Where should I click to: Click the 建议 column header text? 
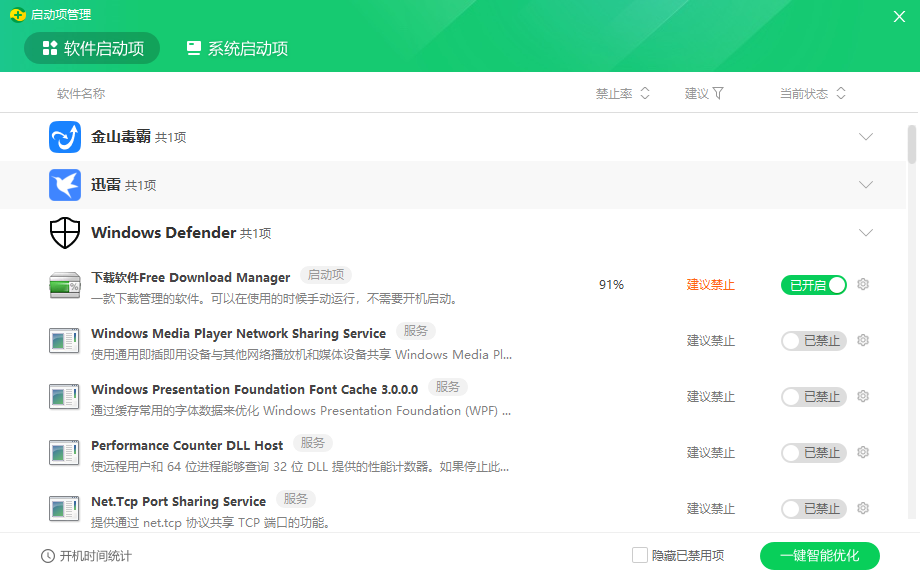[696, 93]
